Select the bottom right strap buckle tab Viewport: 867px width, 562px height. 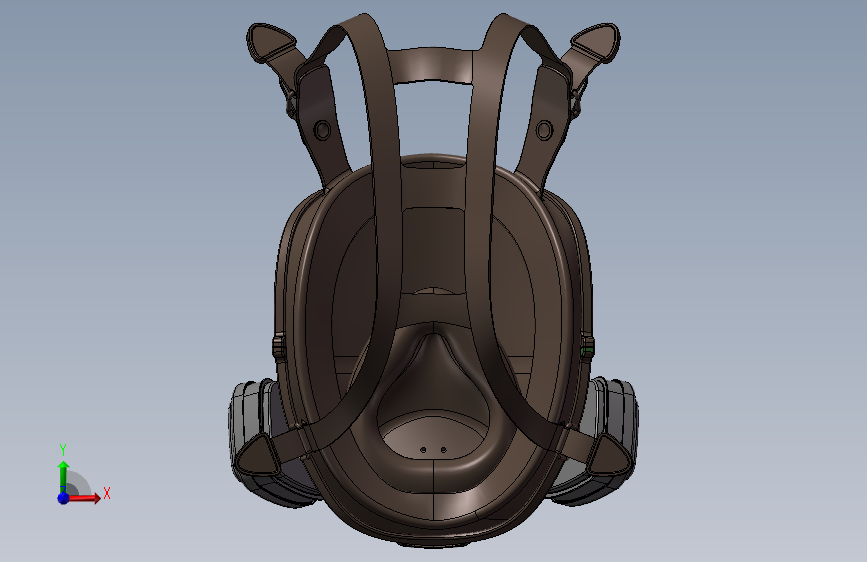point(609,455)
